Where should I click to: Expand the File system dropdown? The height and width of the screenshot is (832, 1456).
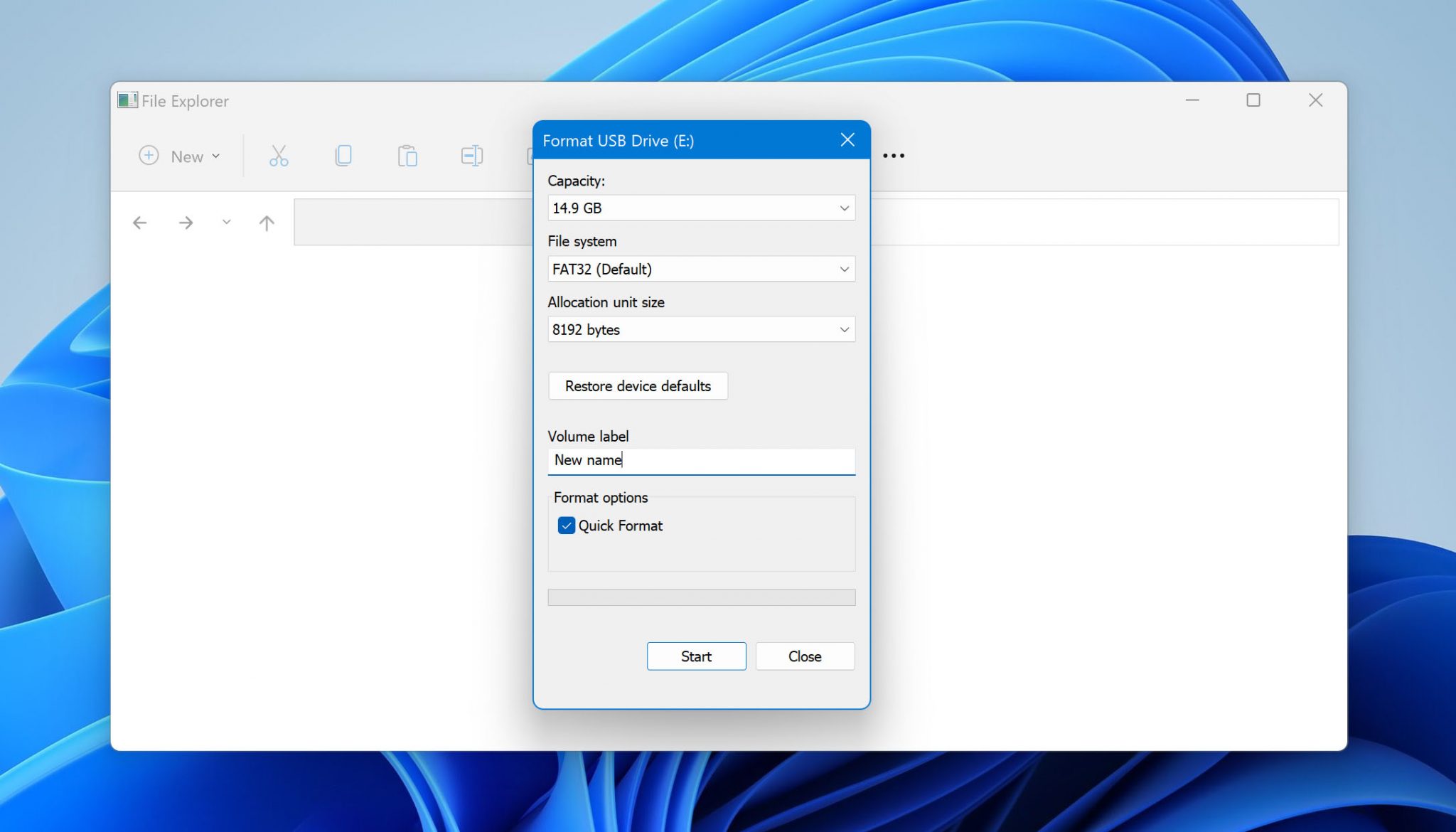pos(701,268)
